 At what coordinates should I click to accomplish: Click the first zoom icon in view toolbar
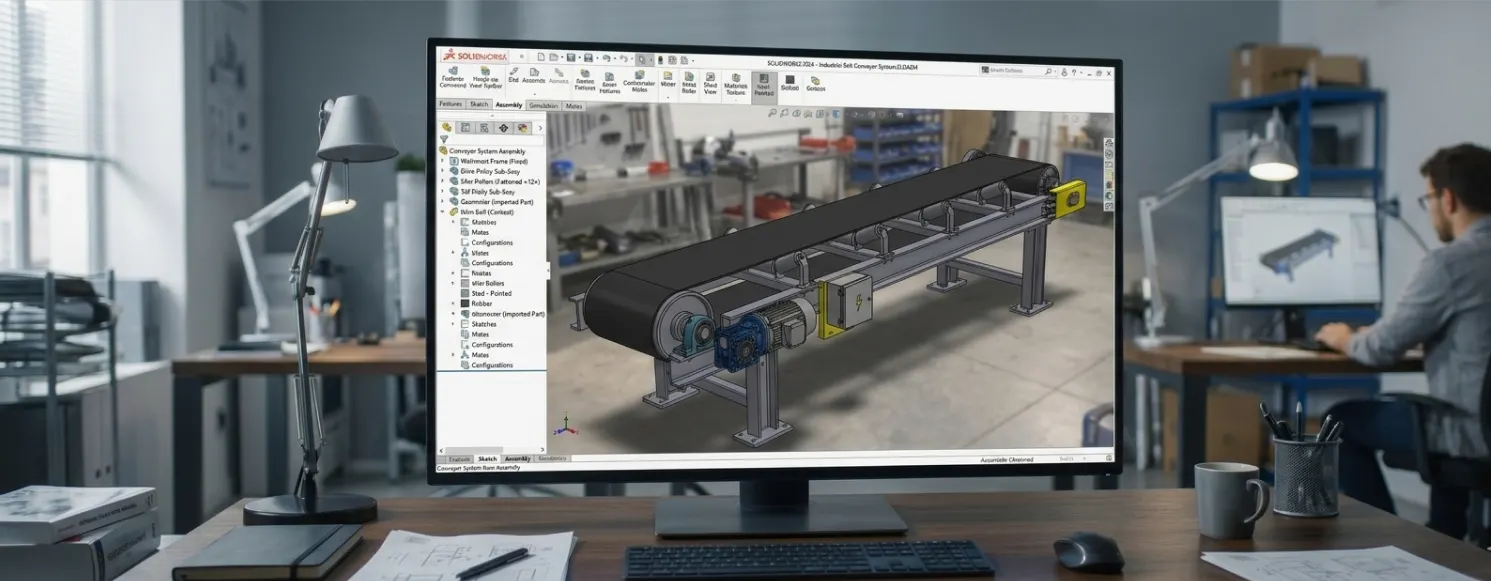coord(772,113)
